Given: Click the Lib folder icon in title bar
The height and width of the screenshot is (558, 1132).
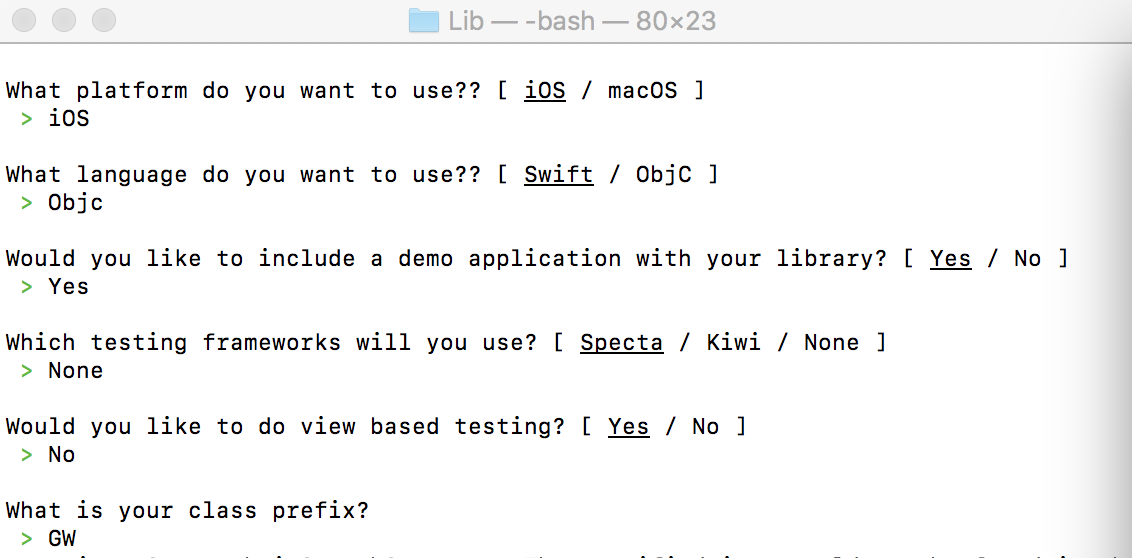Looking at the screenshot, I should tap(424, 21).
